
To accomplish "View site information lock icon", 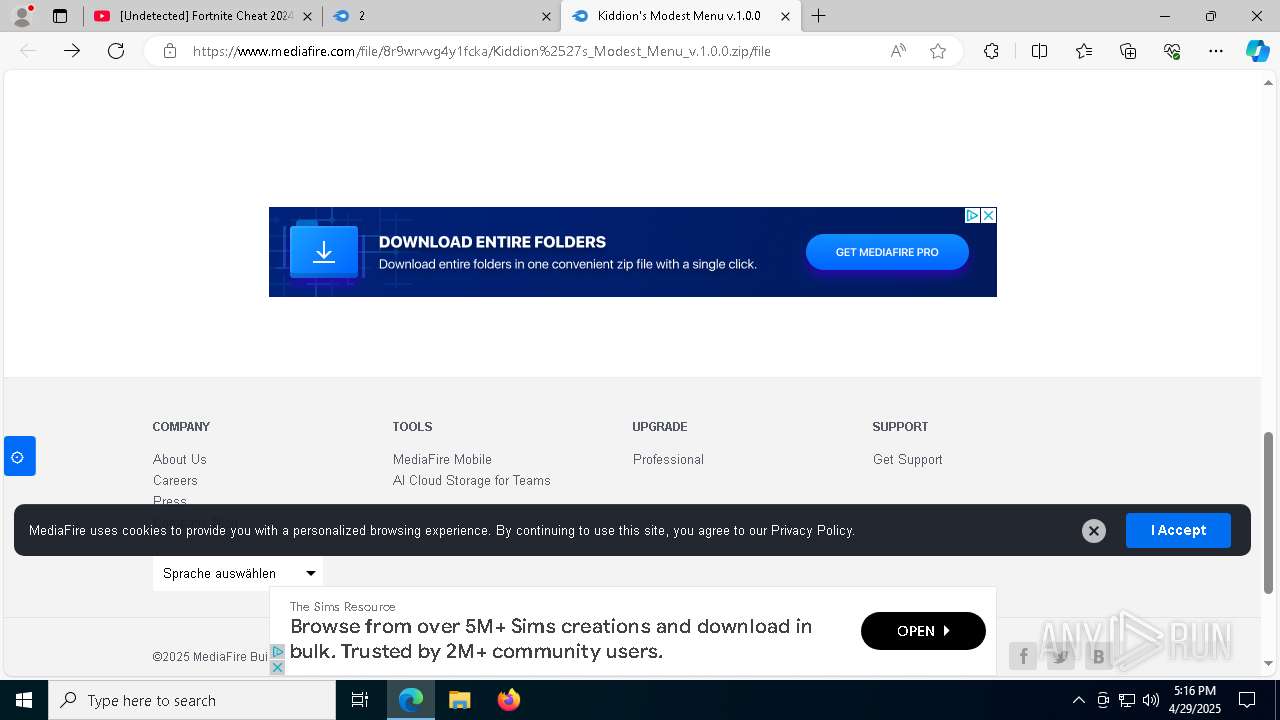I will 170,51.
